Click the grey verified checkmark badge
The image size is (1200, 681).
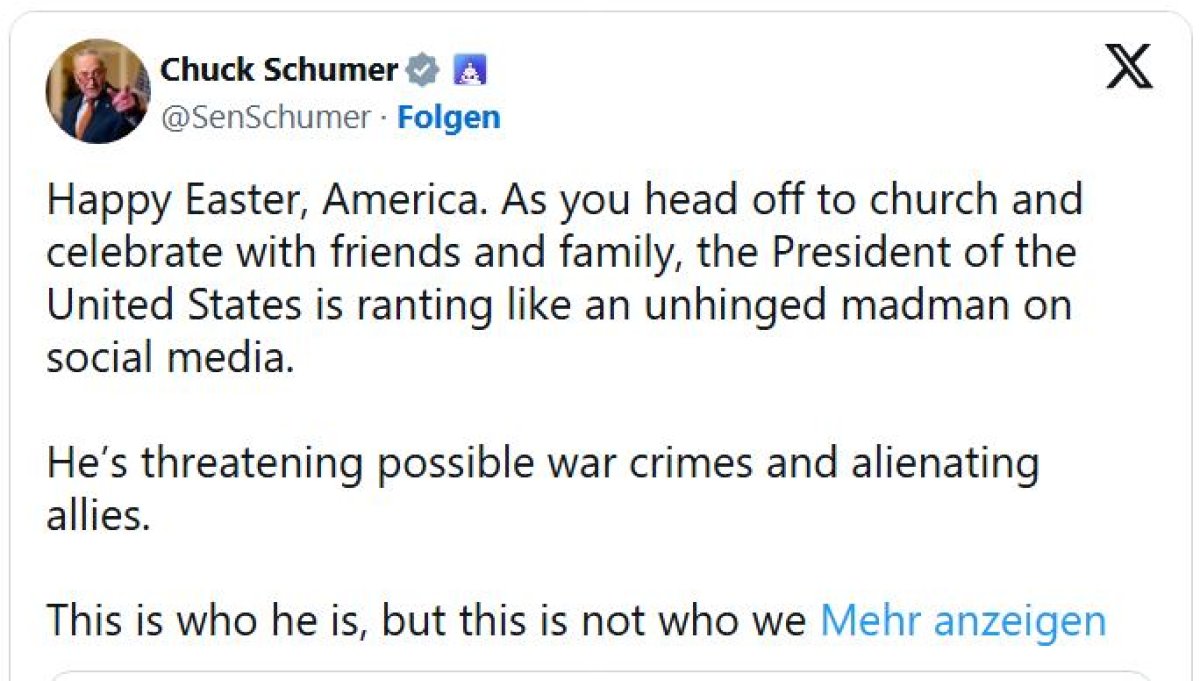(x=422, y=71)
